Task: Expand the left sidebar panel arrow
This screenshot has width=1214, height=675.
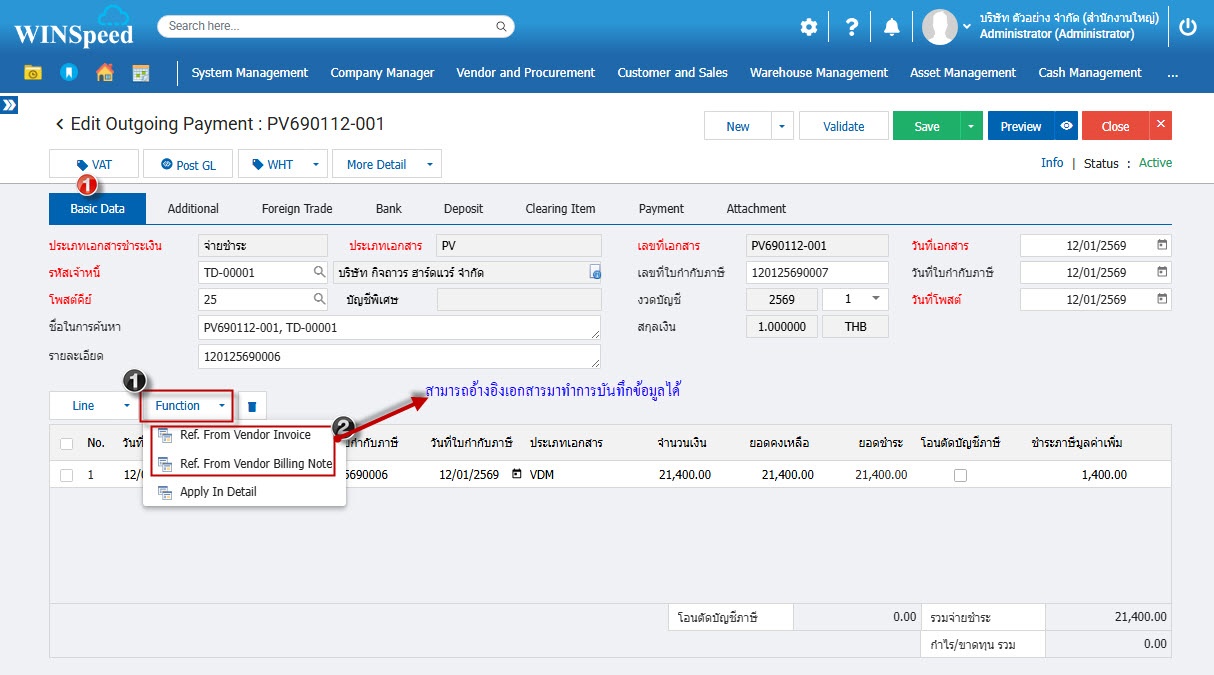Action: 9,105
